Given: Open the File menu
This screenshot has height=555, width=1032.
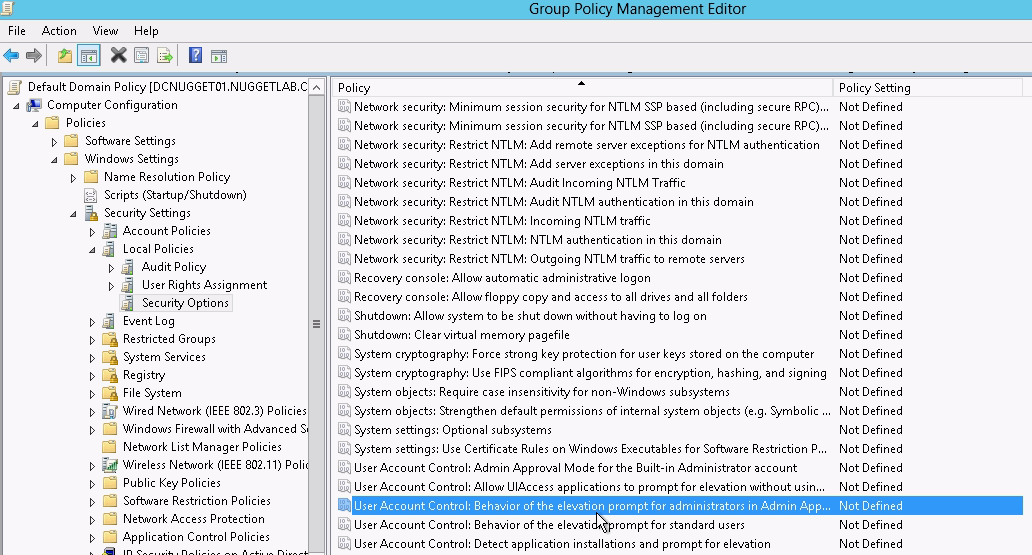Looking at the screenshot, I should [16, 31].
